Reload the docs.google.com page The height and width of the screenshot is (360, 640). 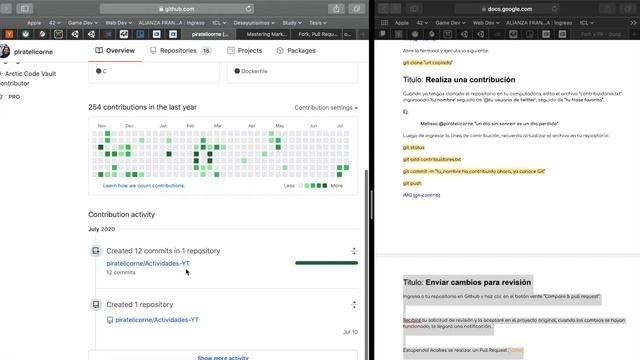[554, 9]
